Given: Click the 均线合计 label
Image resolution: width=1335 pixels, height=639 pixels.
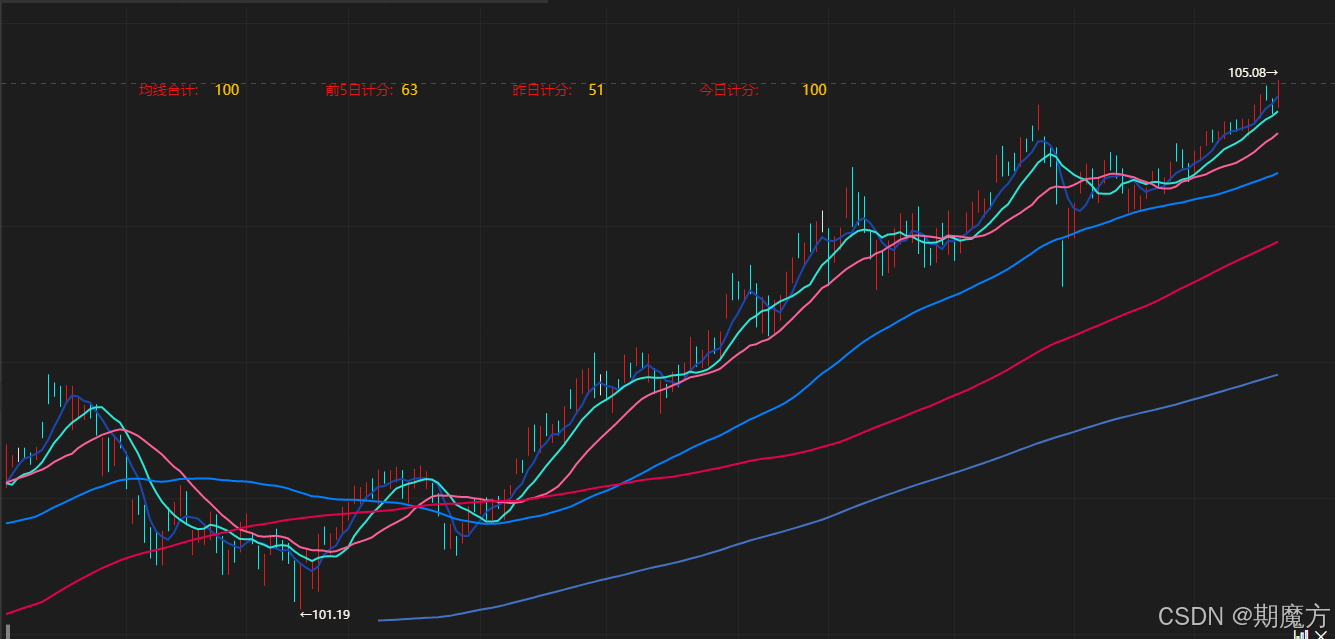Looking at the screenshot, I should click(x=169, y=90).
